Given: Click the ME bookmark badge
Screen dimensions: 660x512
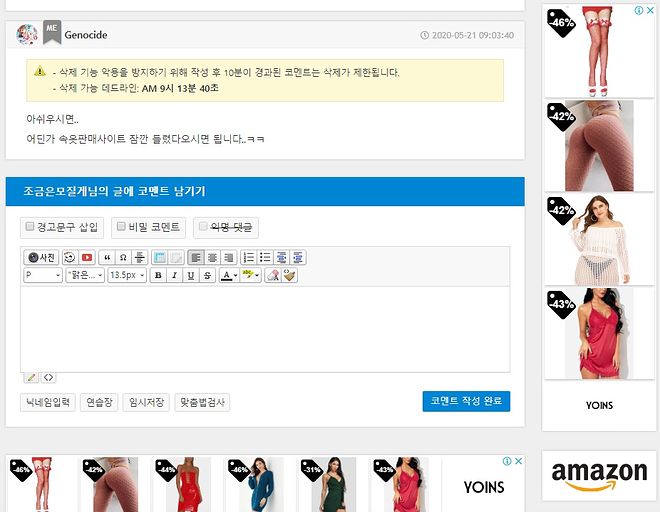Looking at the screenshot, I should coord(52,32).
